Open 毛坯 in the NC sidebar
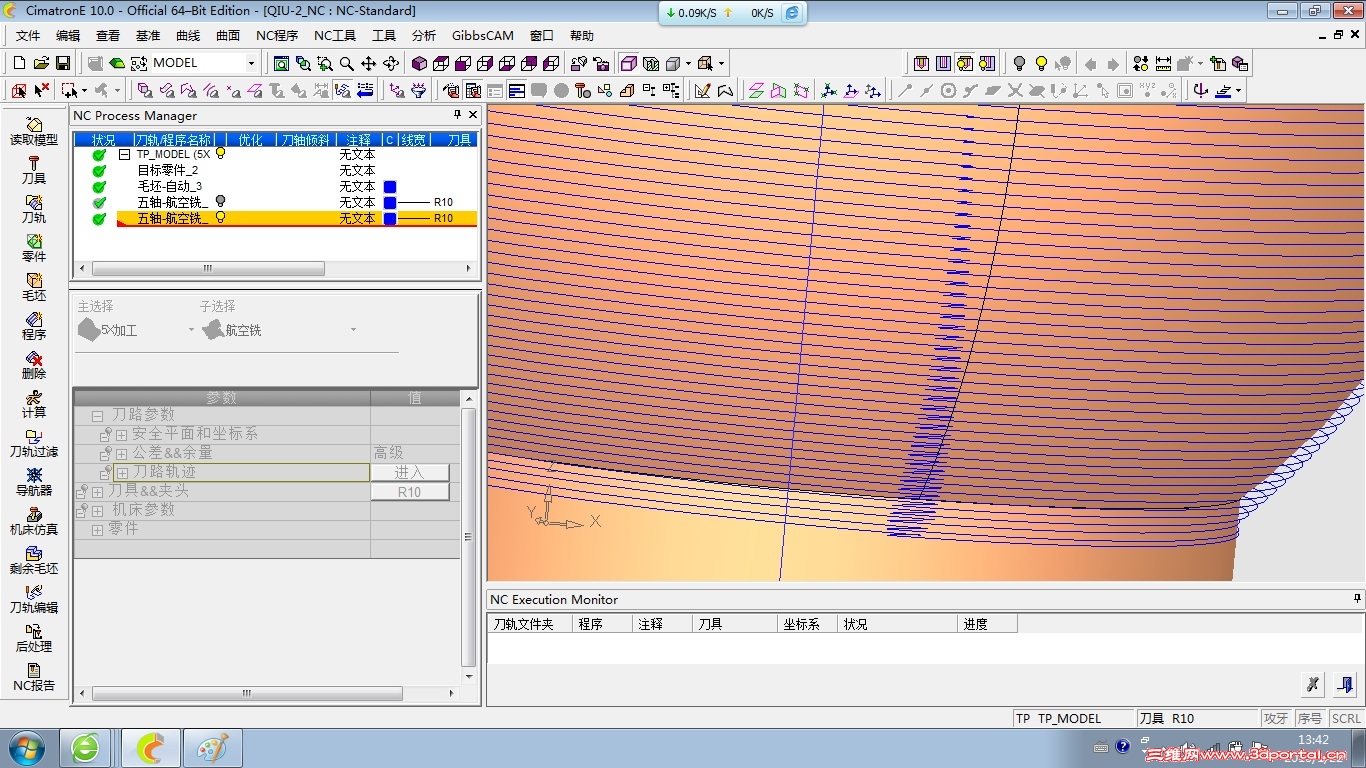Image resolution: width=1366 pixels, height=768 pixels. pos(34,287)
